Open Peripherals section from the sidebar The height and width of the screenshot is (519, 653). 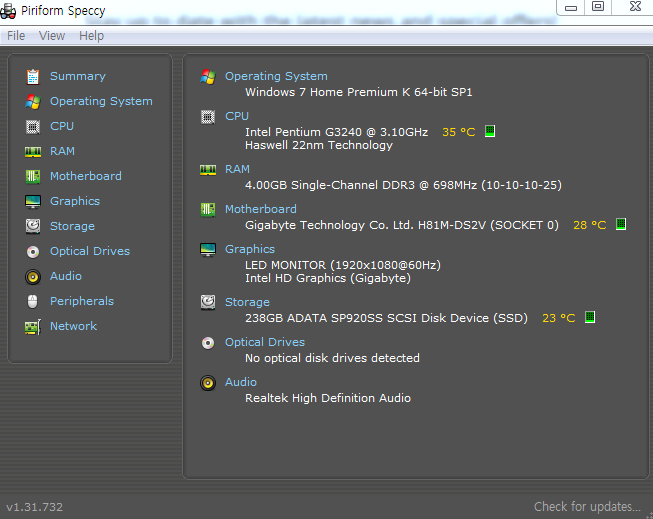click(82, 301)
